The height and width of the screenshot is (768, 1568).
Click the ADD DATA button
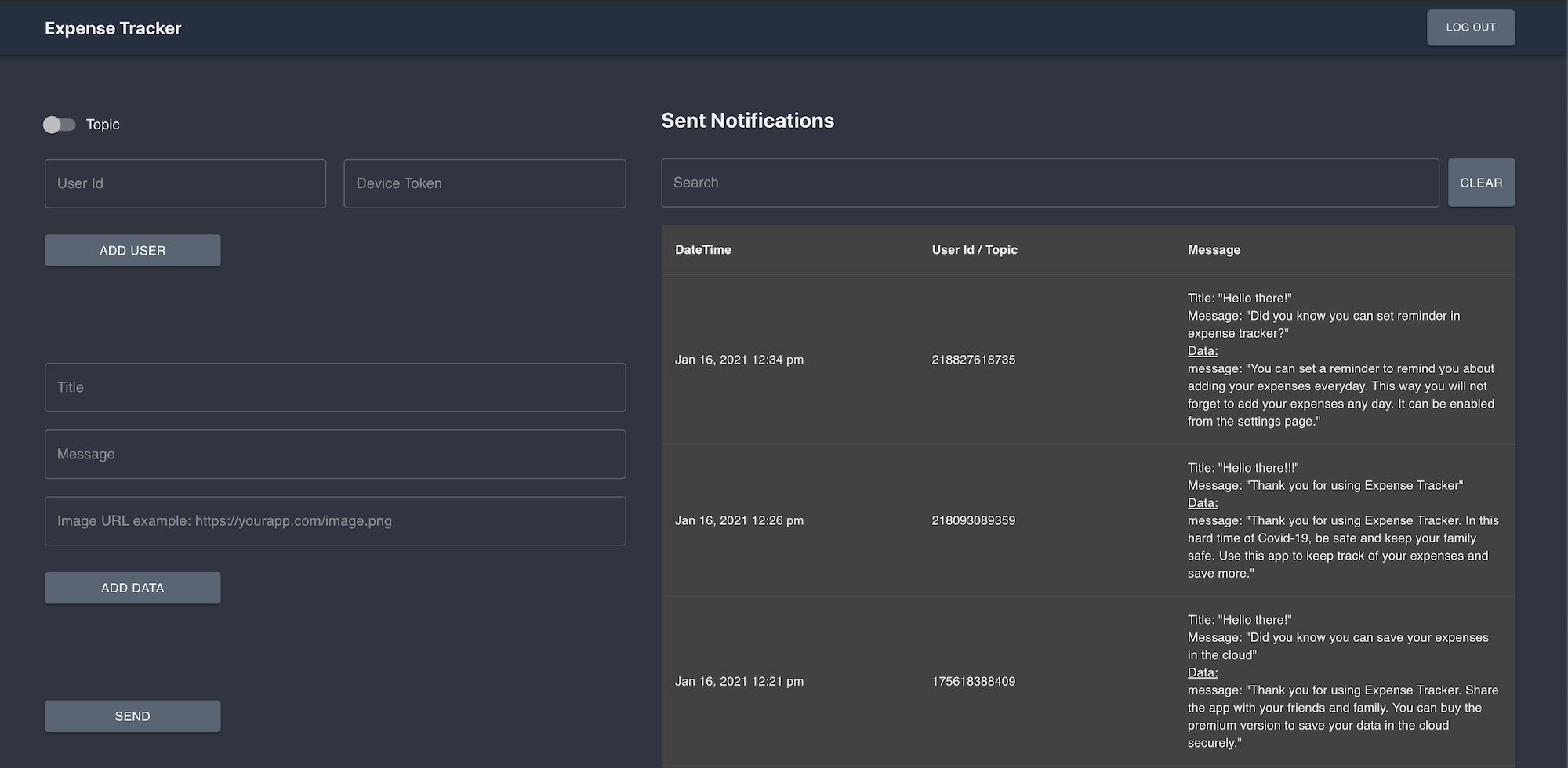pos(132,587)
